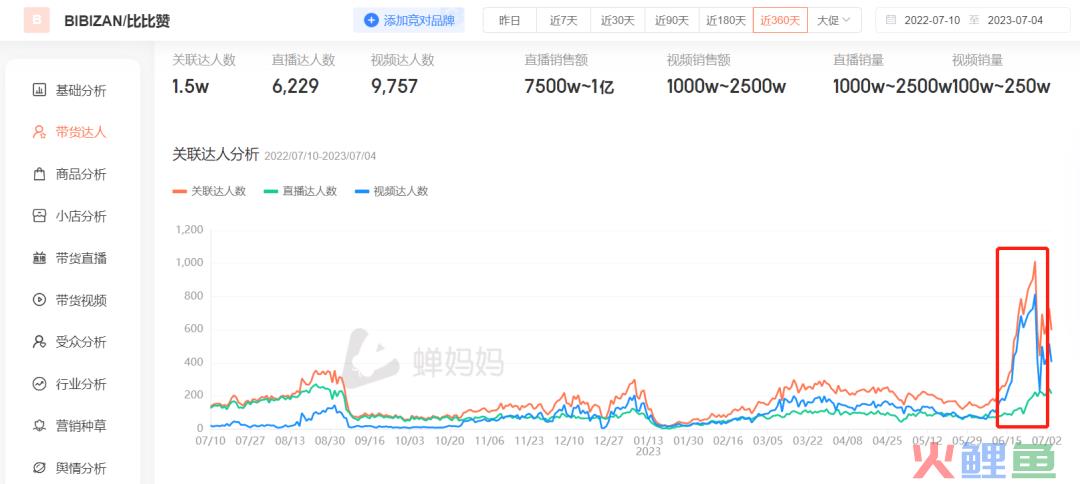The width and height of the screenshot is (1080, 484).
Task: Toggle the 视频达人数 legend series
Action: pyautogui.click(x=392, y=191)
